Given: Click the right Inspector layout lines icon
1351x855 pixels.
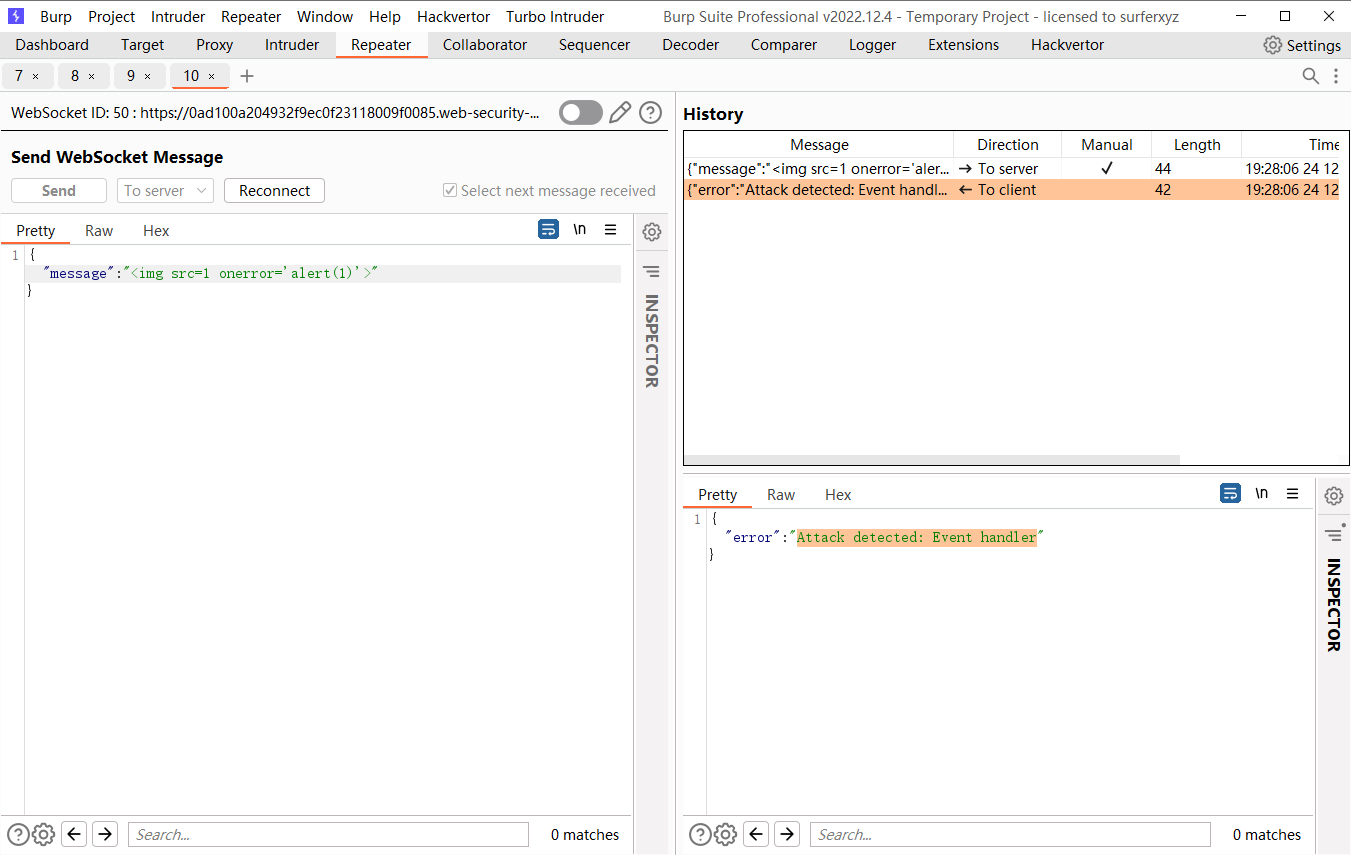Looking at the screenshot, I should point(1333,535).
